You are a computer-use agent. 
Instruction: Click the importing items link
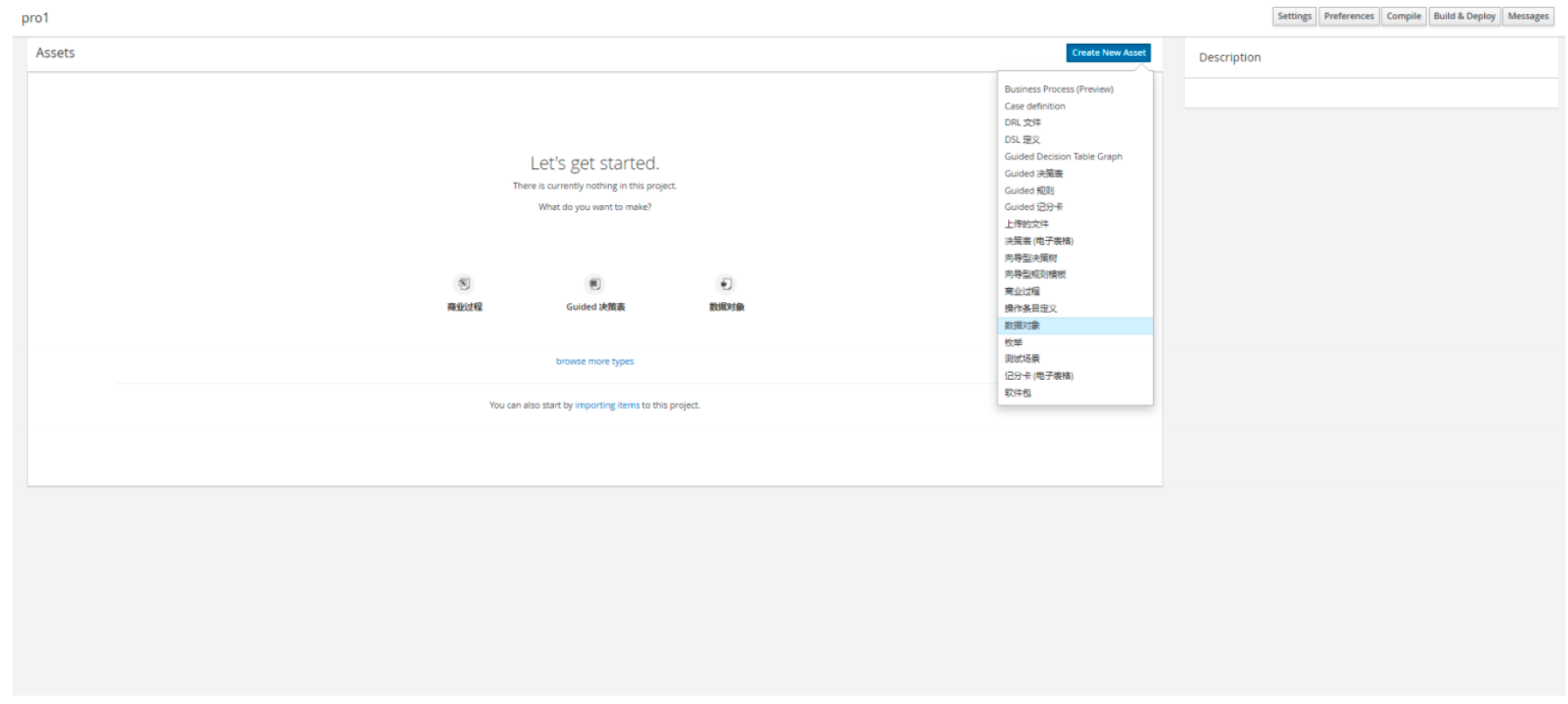[607, 405]
